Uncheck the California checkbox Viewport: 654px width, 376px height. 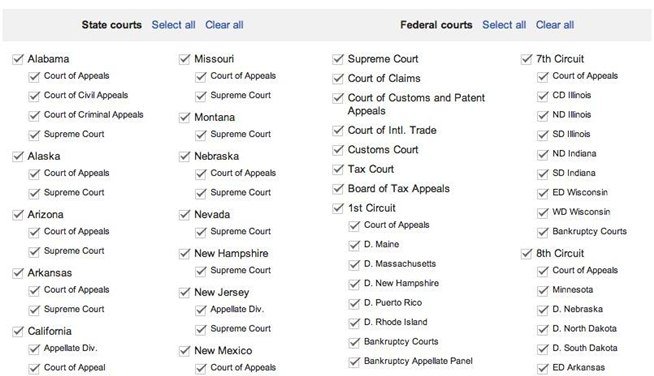[x=18, y=331]
